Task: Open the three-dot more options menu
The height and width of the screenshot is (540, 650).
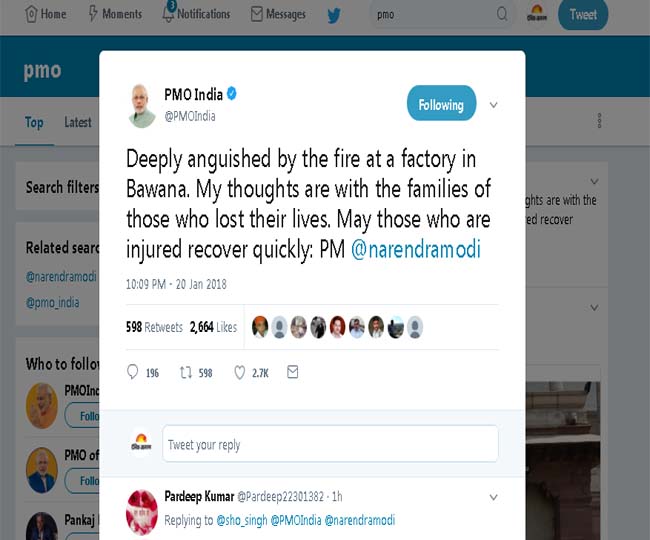Action: 599,120
